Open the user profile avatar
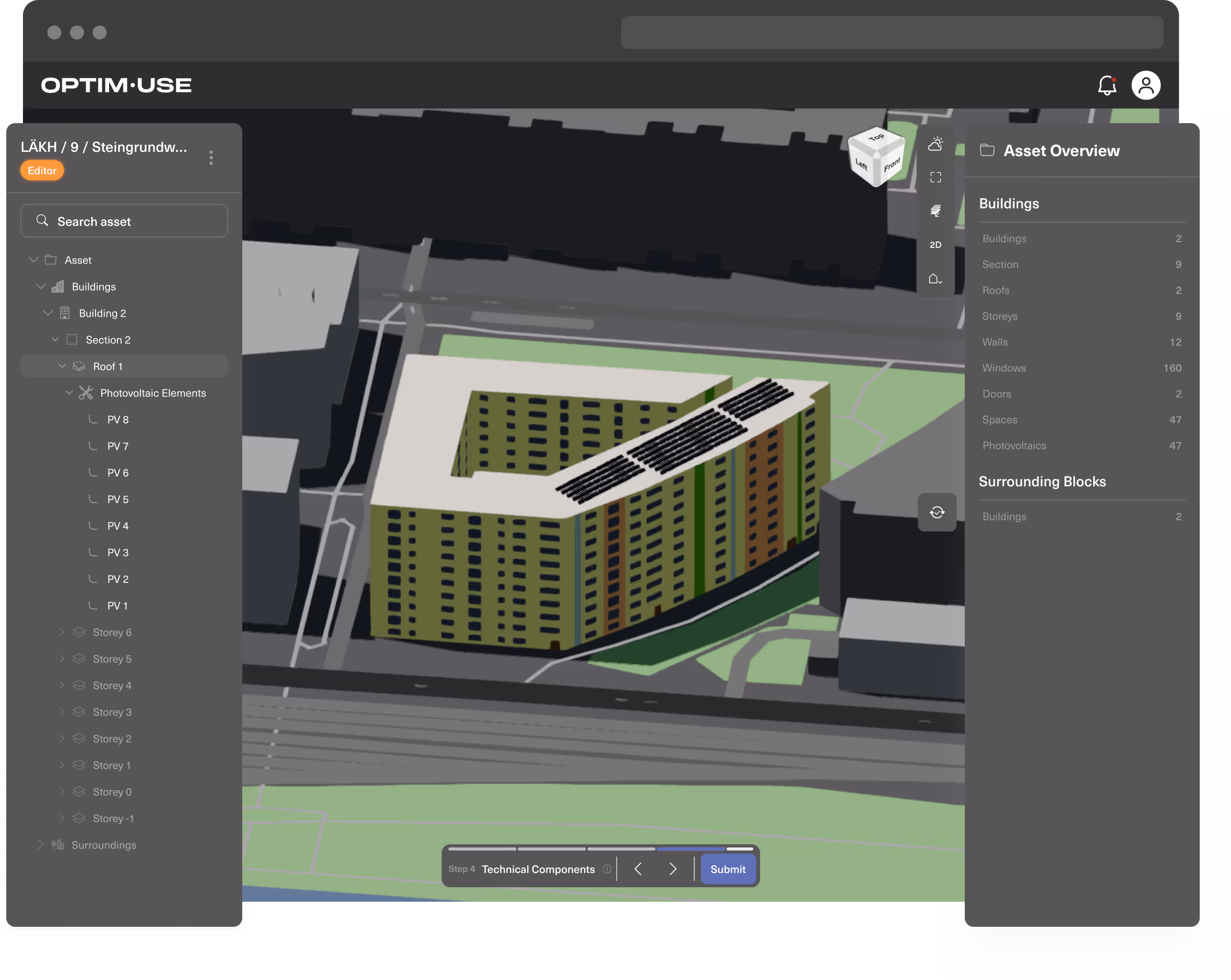 click(x=1145, y=86)
